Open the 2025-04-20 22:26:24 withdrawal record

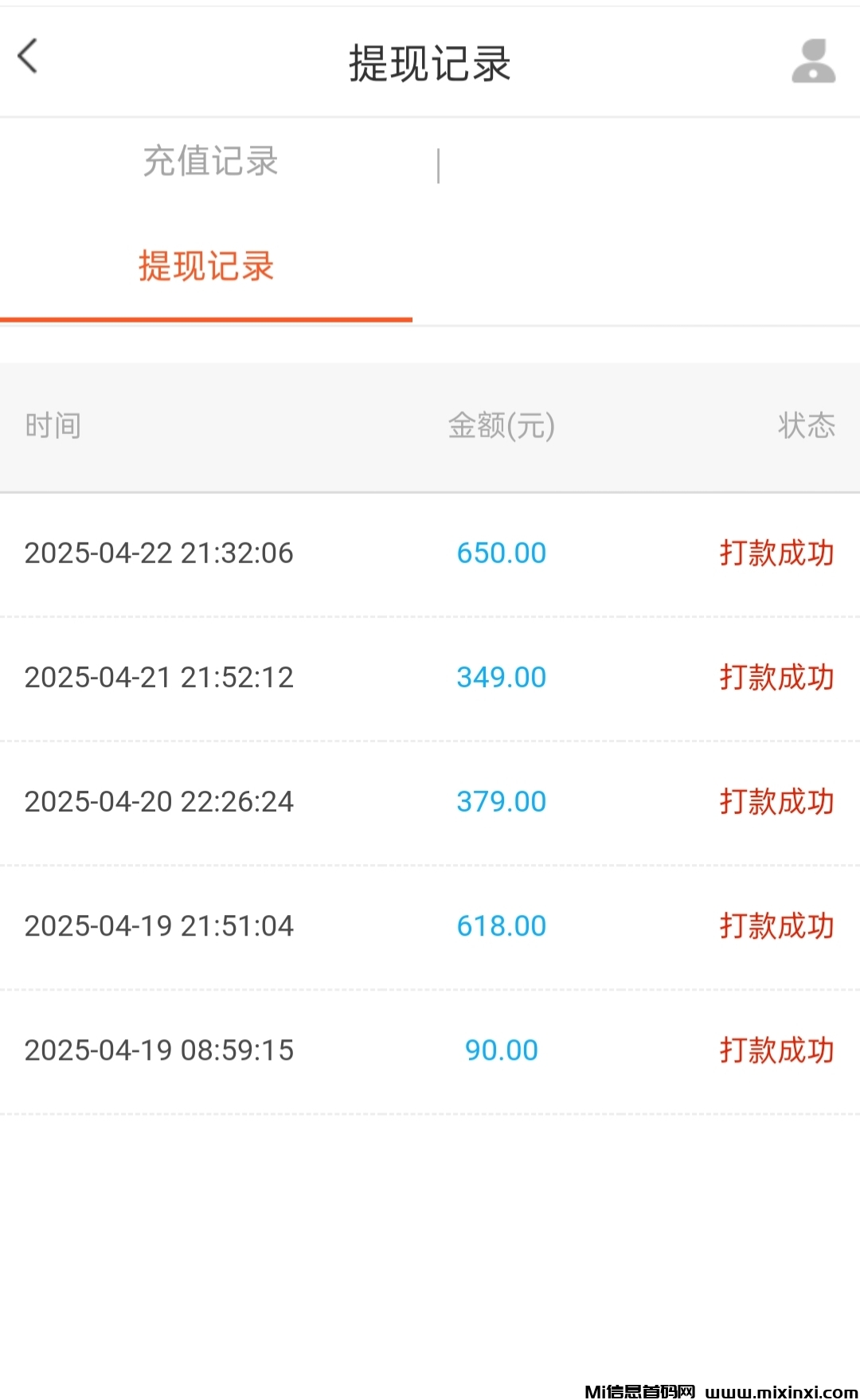coord(158,802)
